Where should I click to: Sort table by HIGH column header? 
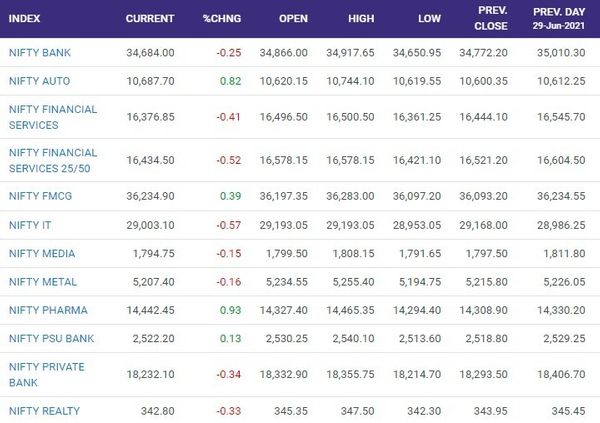pyautogui.click(x=361, y=18)
